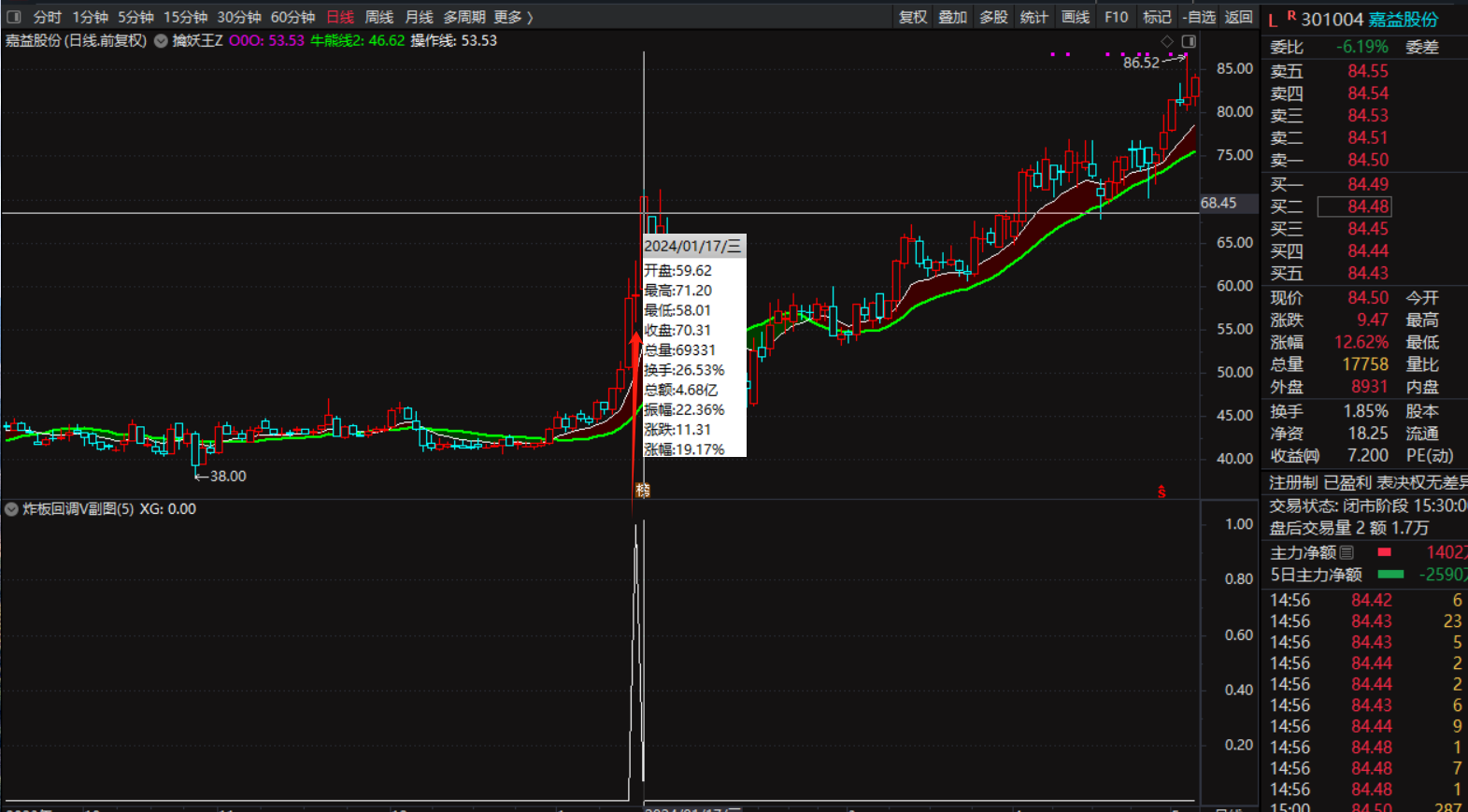This screenshot has width=1468, height=812.
Task: Click the orange info marker on the date axis
Action: coord(643,490)
